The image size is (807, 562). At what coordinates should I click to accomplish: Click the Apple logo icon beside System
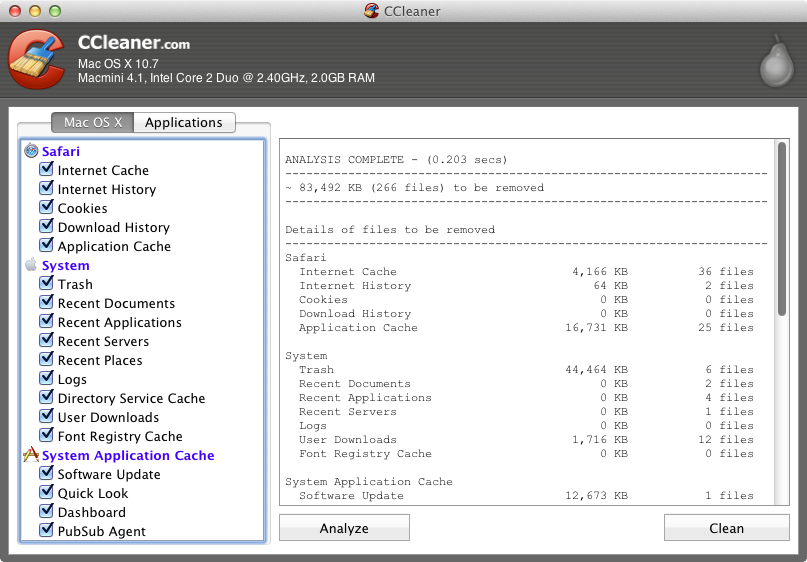coord(31,265)
